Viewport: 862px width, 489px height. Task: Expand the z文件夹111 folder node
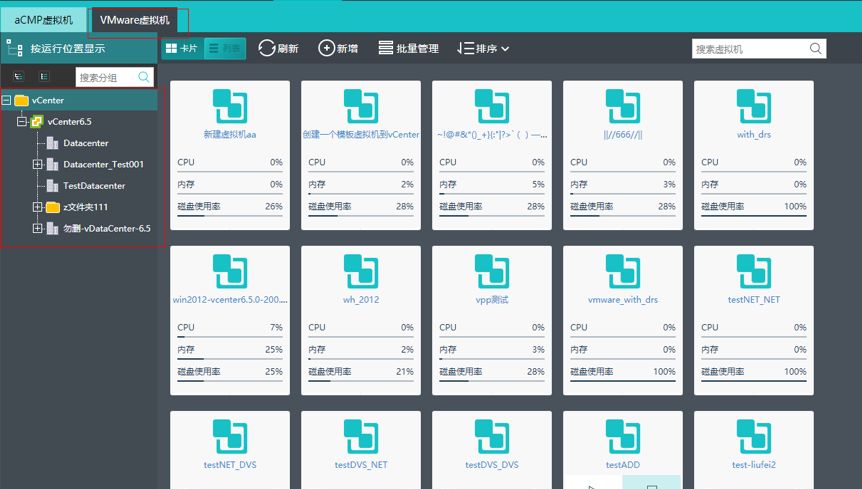click(37, 207)
